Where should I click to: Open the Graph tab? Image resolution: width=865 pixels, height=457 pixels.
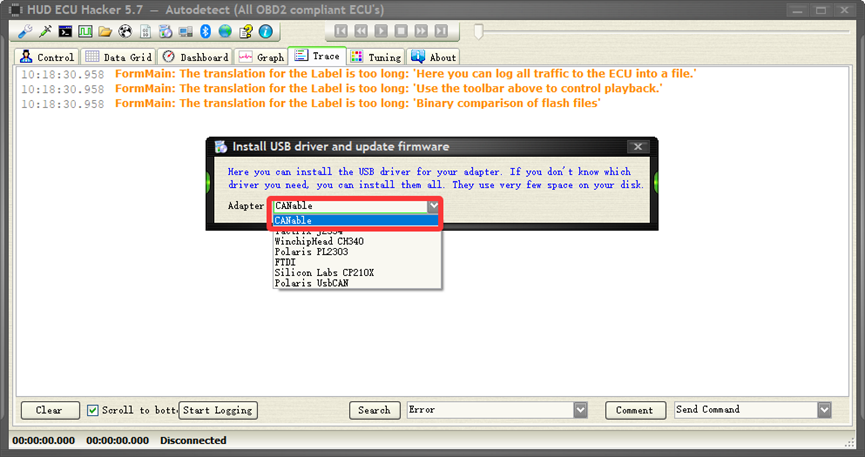click(x=261, y=57)
